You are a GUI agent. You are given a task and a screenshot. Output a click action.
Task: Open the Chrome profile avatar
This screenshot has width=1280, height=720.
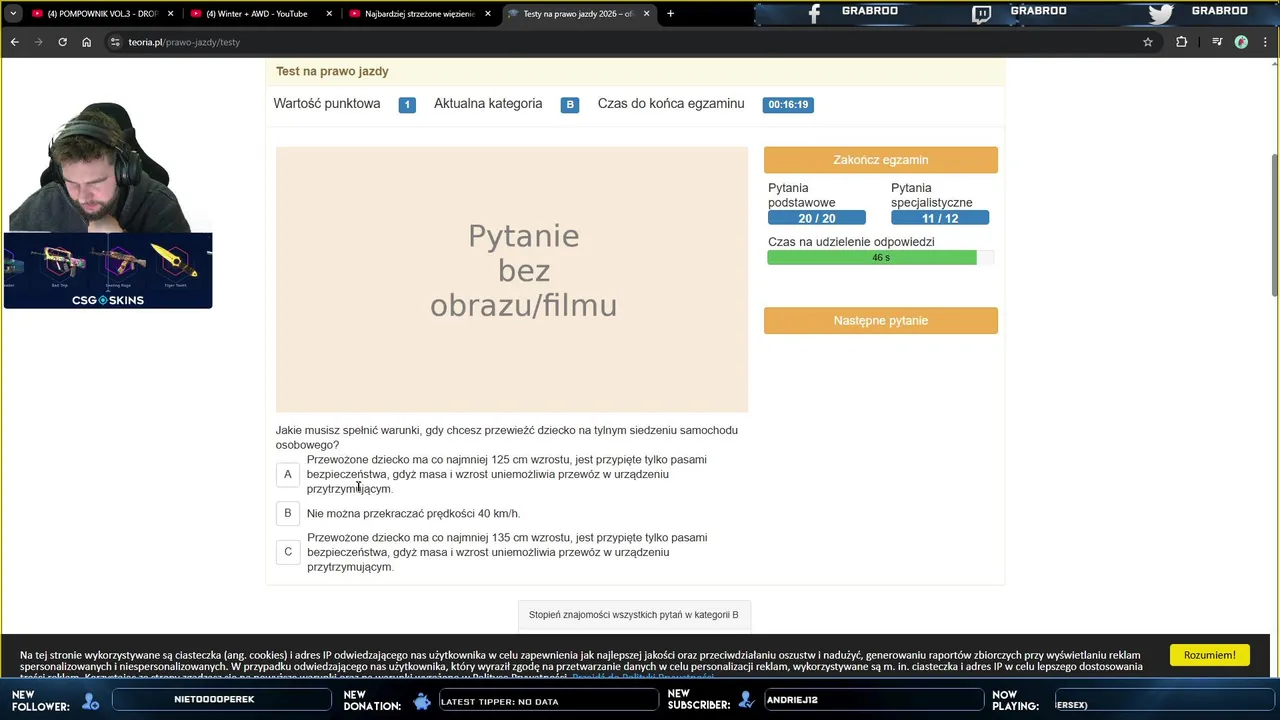coord(1241,42)
